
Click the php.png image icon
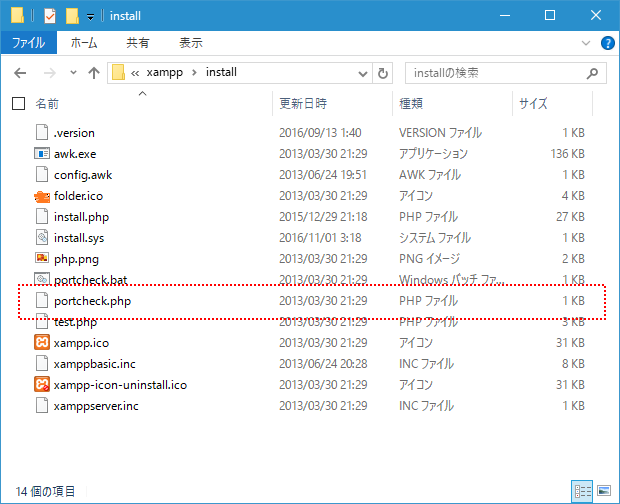(x=42, y=258)
